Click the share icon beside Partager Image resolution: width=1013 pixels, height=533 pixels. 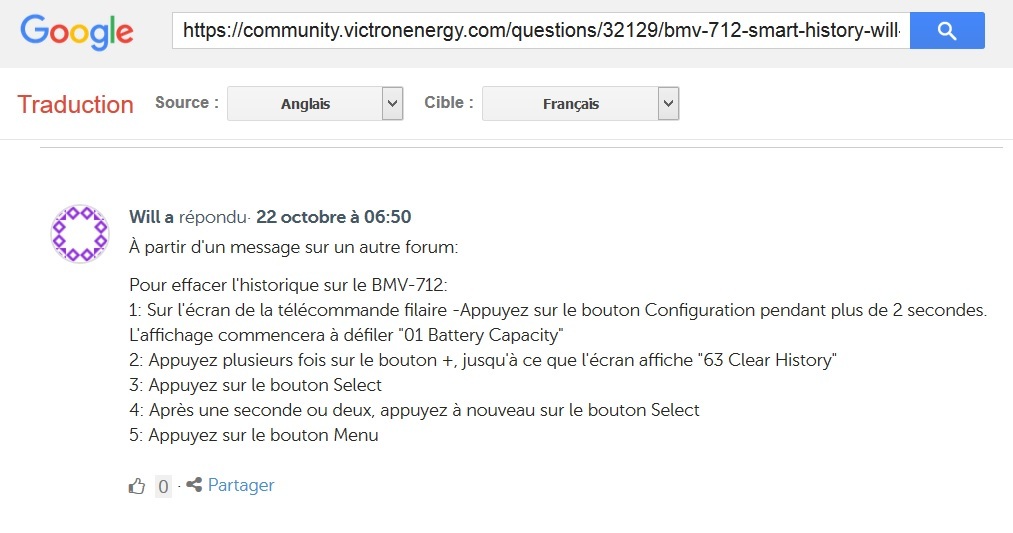(194, 484)
